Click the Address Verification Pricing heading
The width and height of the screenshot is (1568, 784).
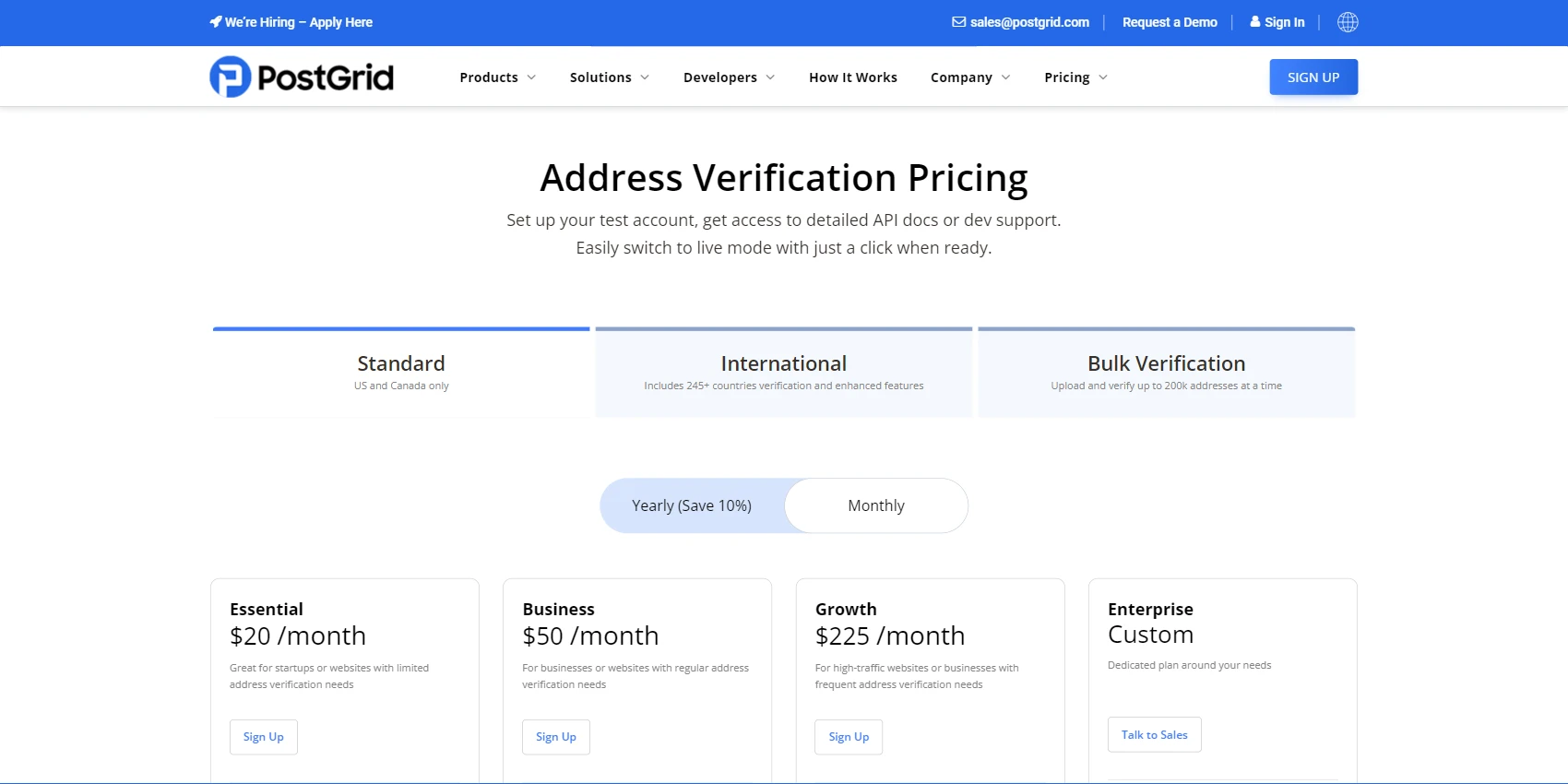(x=784, y=178)
